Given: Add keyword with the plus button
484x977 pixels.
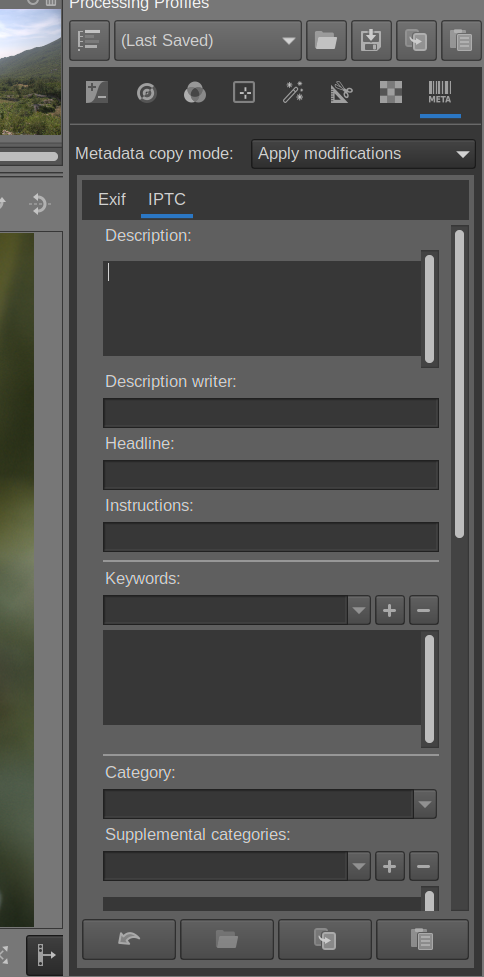Looking at the screenshot, I should point(390,610).
